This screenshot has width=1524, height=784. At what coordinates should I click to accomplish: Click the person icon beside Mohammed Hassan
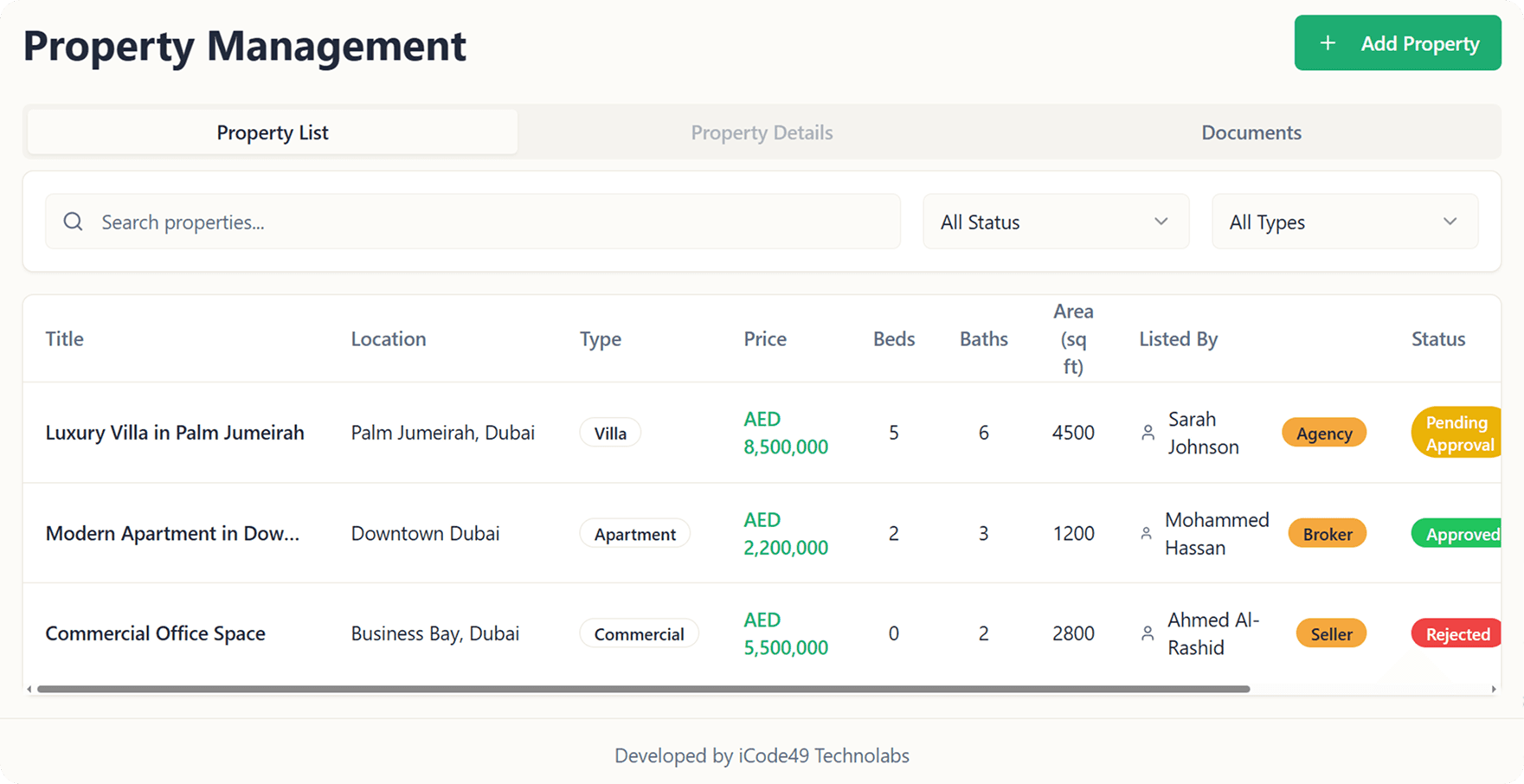coord(1146,534)
